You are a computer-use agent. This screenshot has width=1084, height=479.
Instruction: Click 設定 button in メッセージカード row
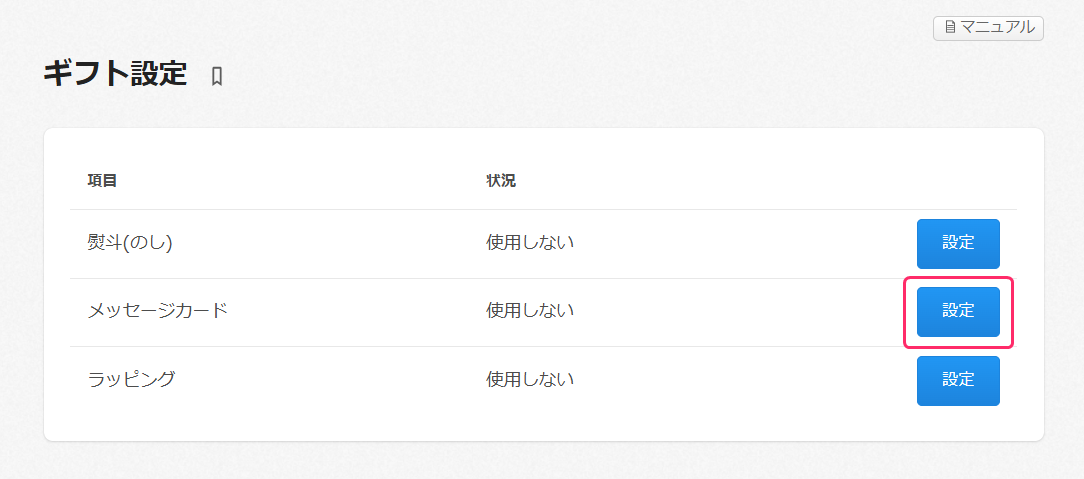pyautogui.click(x=958, y=312)
